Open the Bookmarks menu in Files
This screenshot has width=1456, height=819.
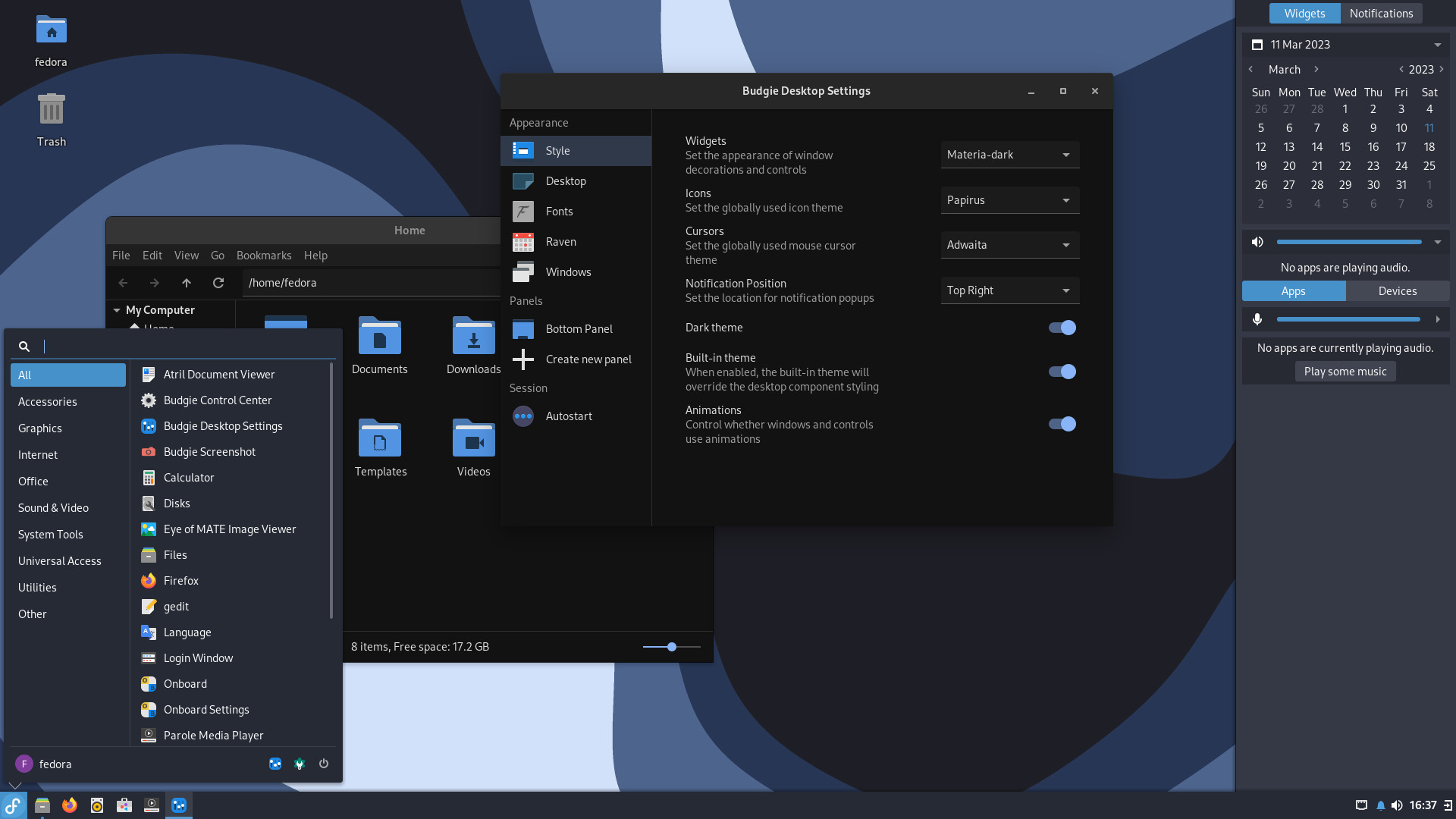click(264, 256)
